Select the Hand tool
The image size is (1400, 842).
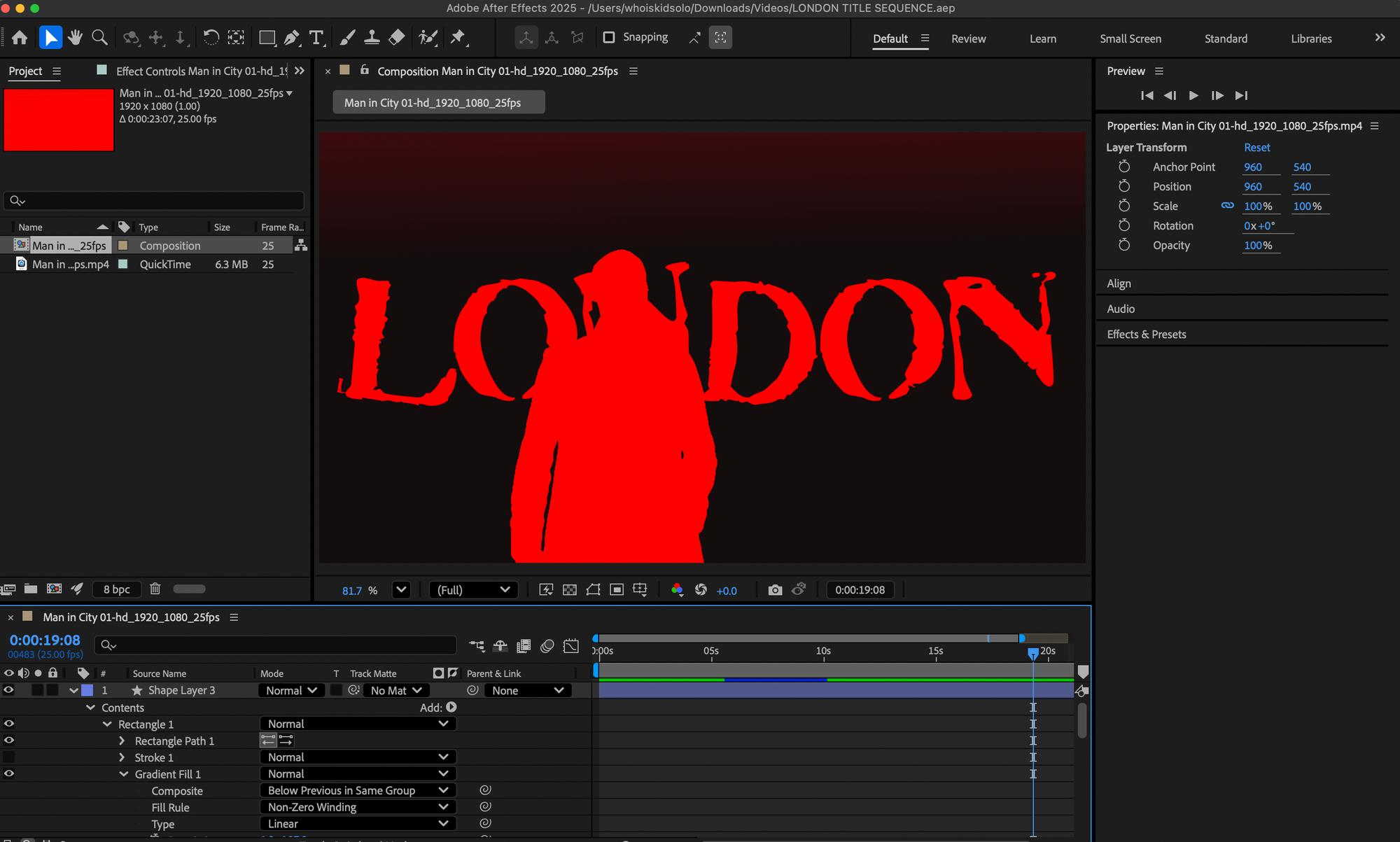[75, 37]
